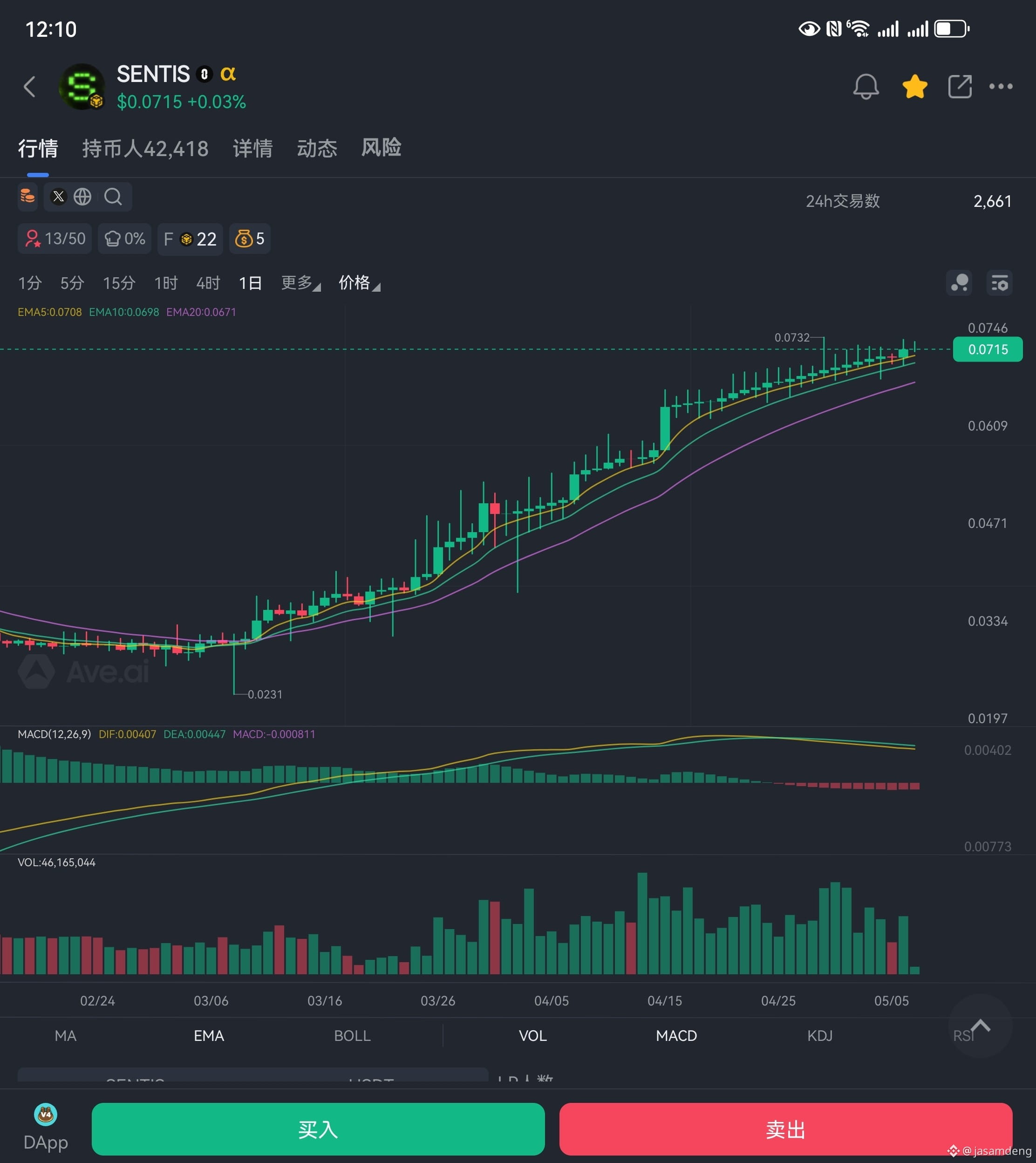Viewport: 1036px width, 1163px height.
Task: Open the X (Twitter) link icon
Action: pyautogui.click(x=58, y=197)
